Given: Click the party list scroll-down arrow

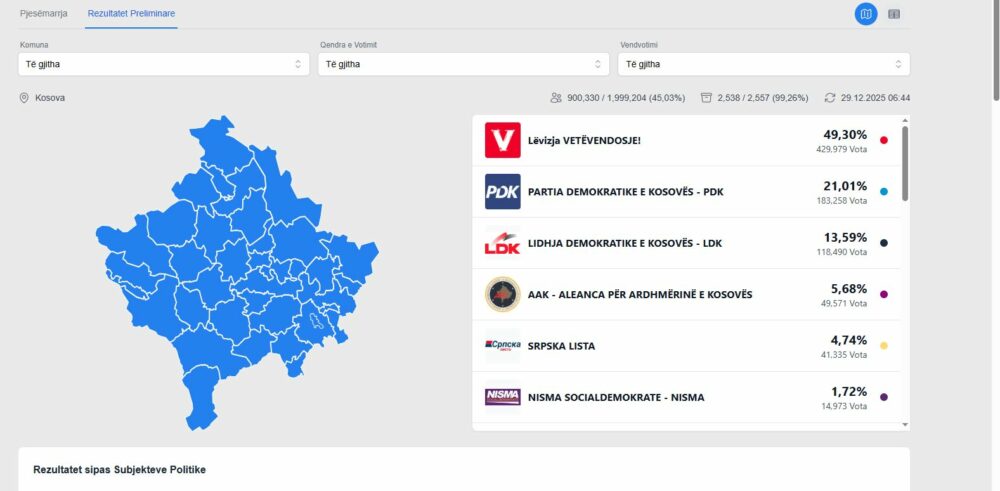Looking at the screenshot, I should 905,425.
